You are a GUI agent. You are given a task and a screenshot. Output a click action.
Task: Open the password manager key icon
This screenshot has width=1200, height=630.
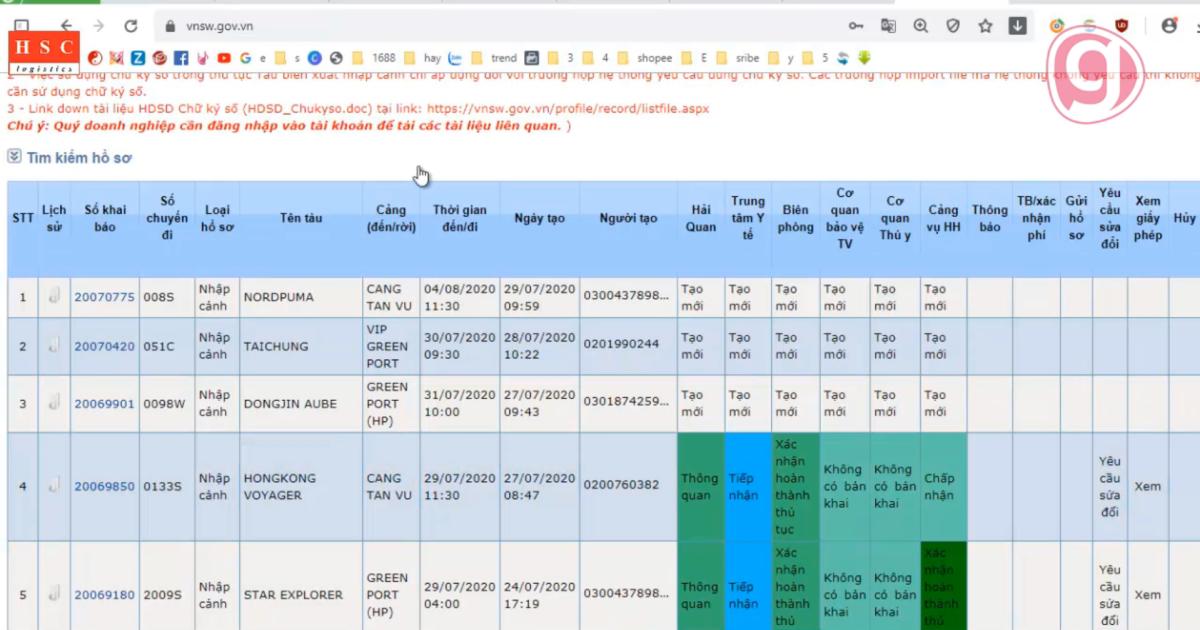[856, 25]
